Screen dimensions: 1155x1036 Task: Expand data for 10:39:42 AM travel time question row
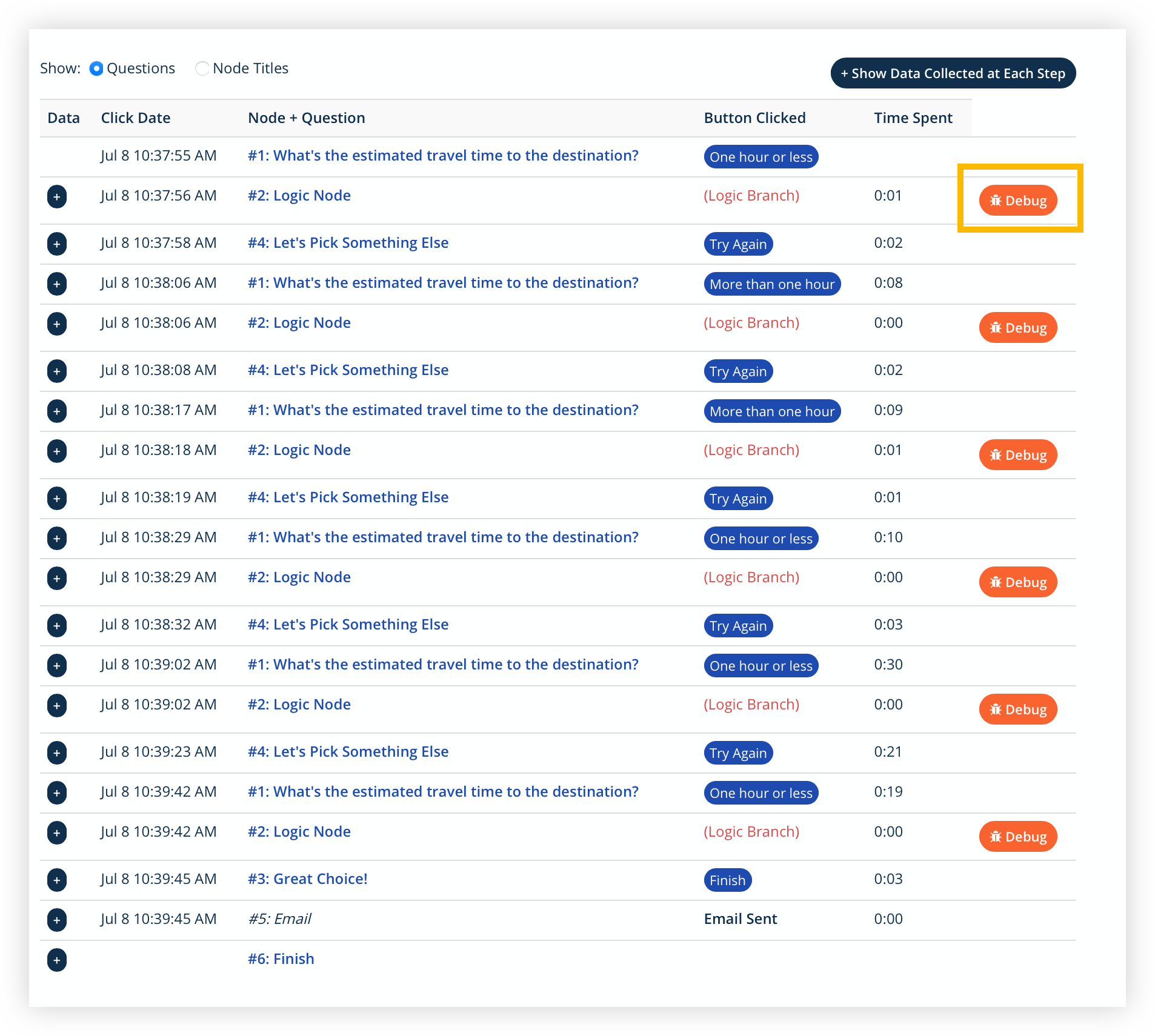[57, 792]
